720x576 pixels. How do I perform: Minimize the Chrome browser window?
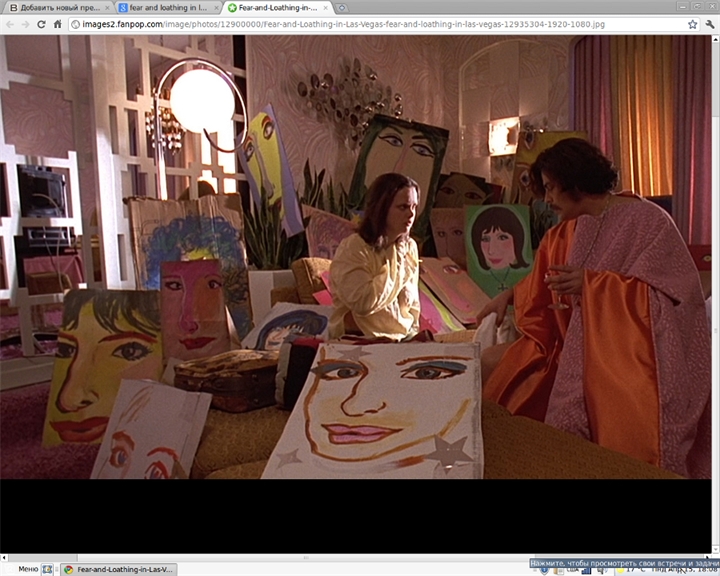[x=683, y=6]
